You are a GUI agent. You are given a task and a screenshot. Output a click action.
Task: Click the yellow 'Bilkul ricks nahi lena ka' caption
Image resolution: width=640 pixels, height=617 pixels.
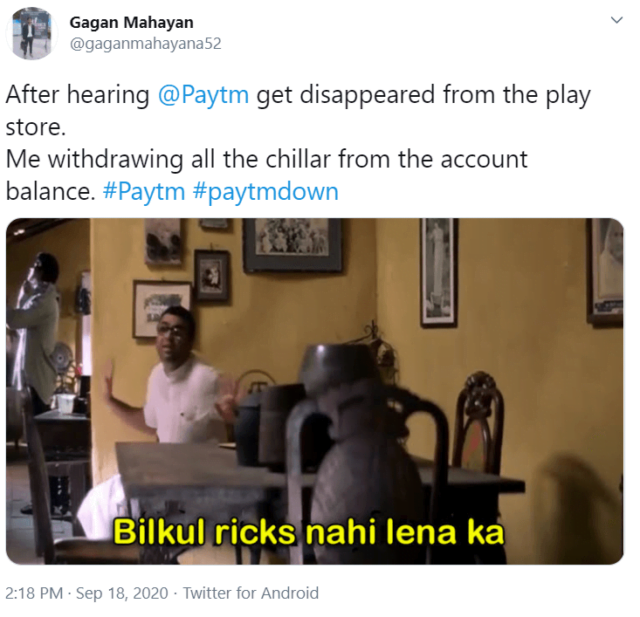coord(308,532)
